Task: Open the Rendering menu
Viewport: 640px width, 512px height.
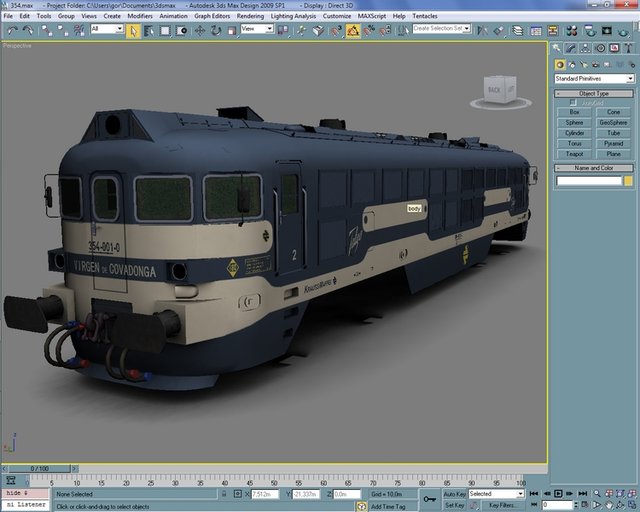Action: 250,16
